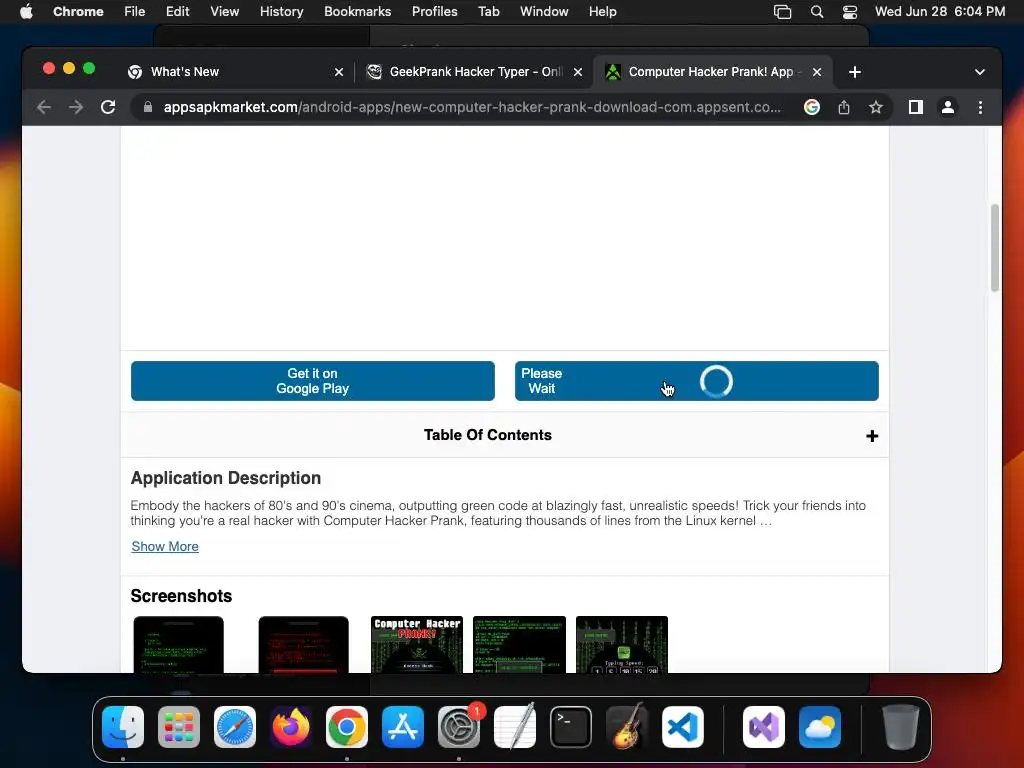Open the History menu
The height and width of the screenshot is (768, 1024).
tap(281, 12)
